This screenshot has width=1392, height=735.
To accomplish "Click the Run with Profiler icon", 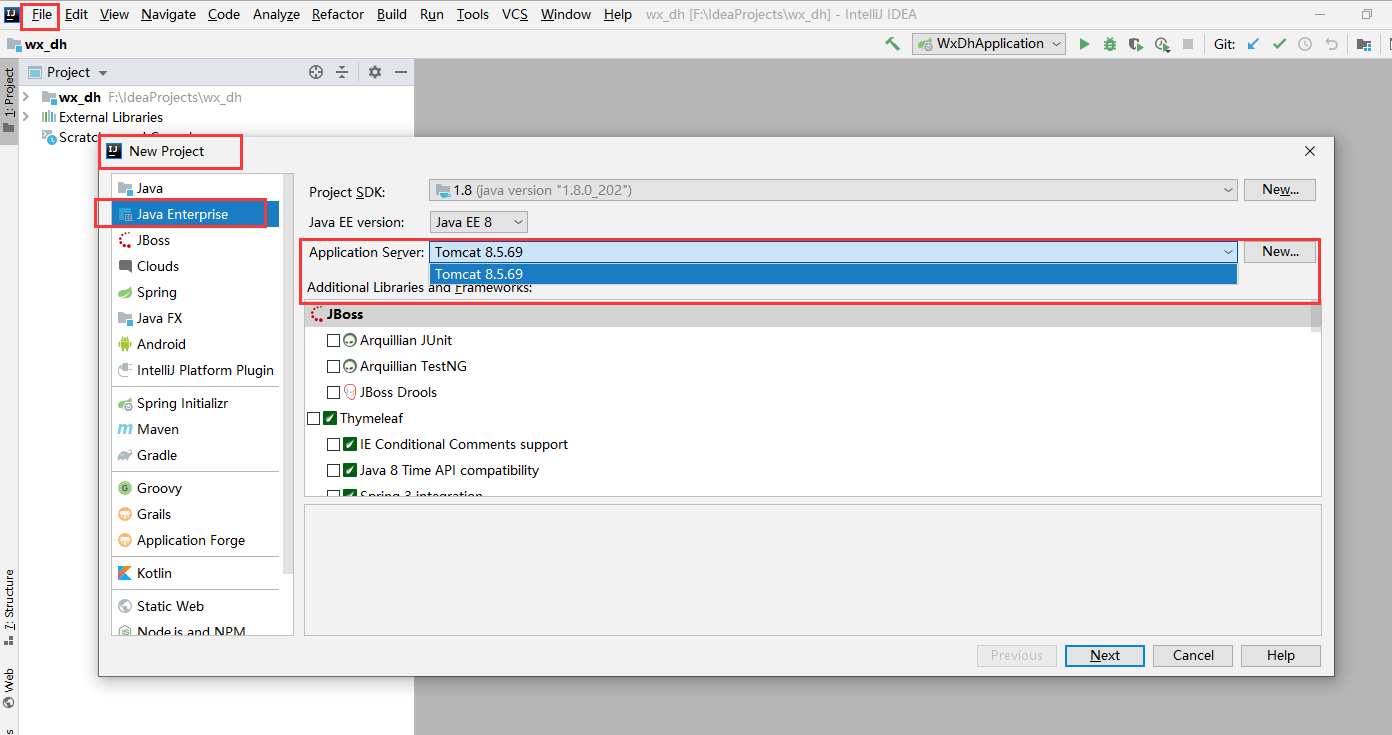I will click(x=1162, y=44).
